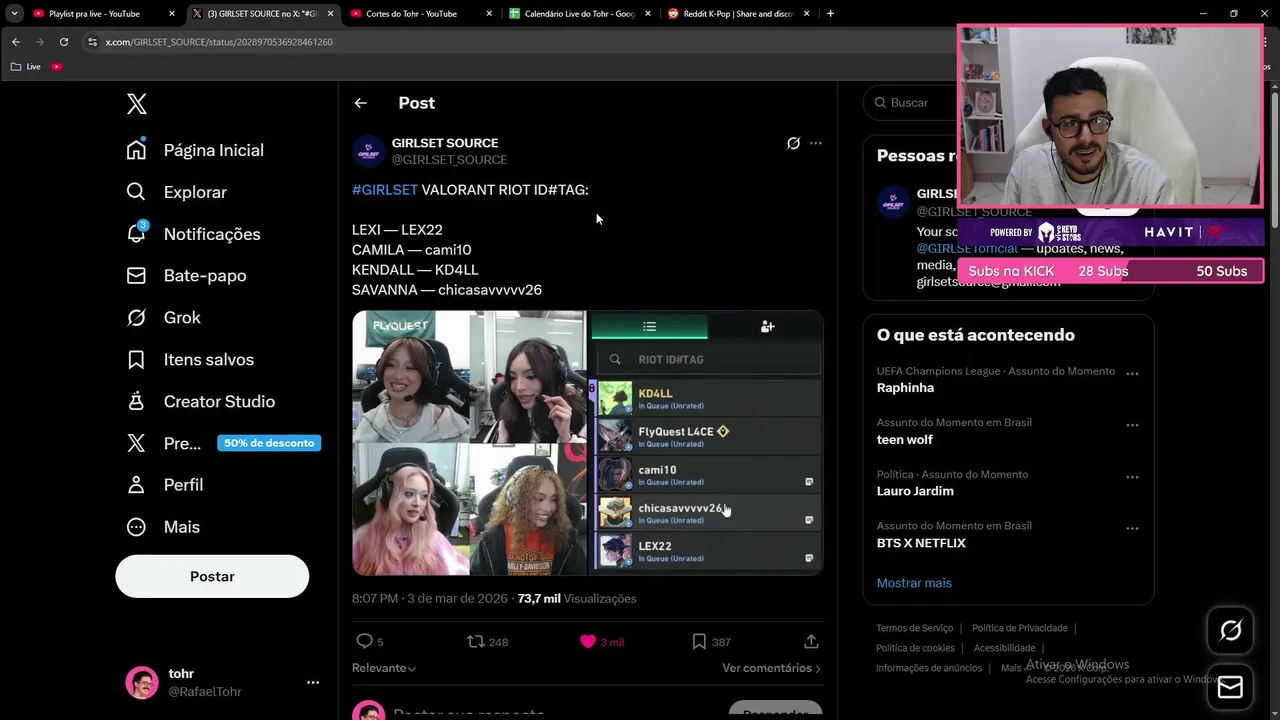
Task: Open the Live bookmarks folder
Action: (26, 66)
